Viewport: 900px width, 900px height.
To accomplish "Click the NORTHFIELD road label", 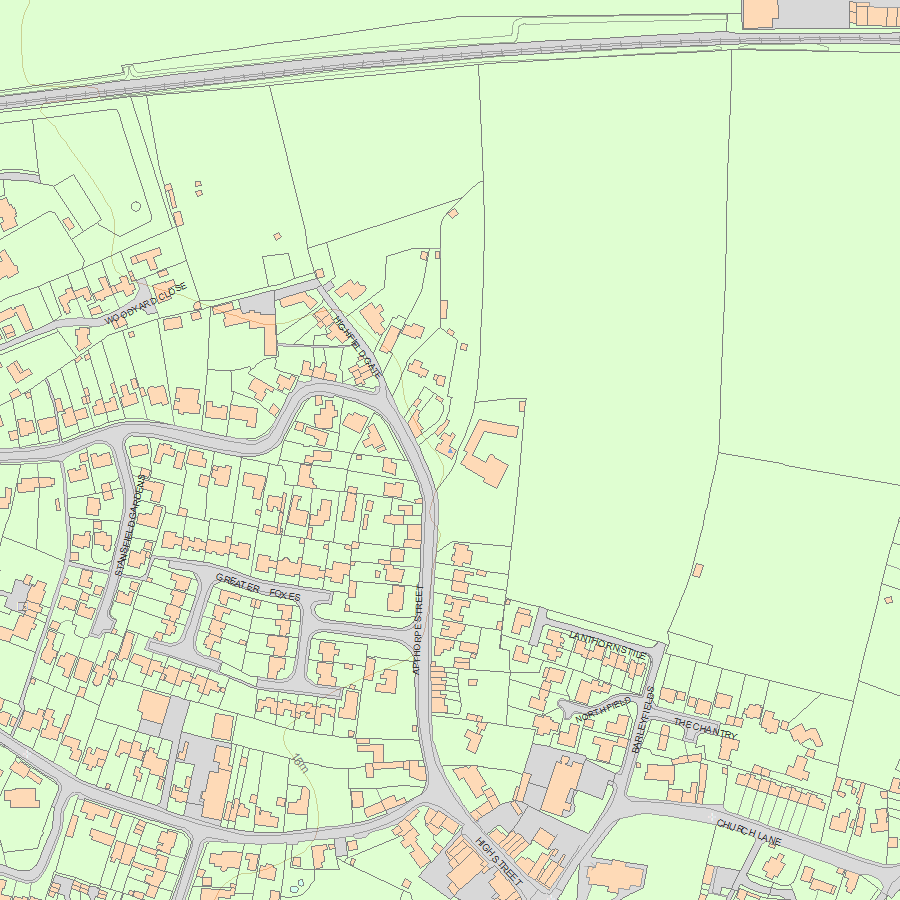I will 603,711.
